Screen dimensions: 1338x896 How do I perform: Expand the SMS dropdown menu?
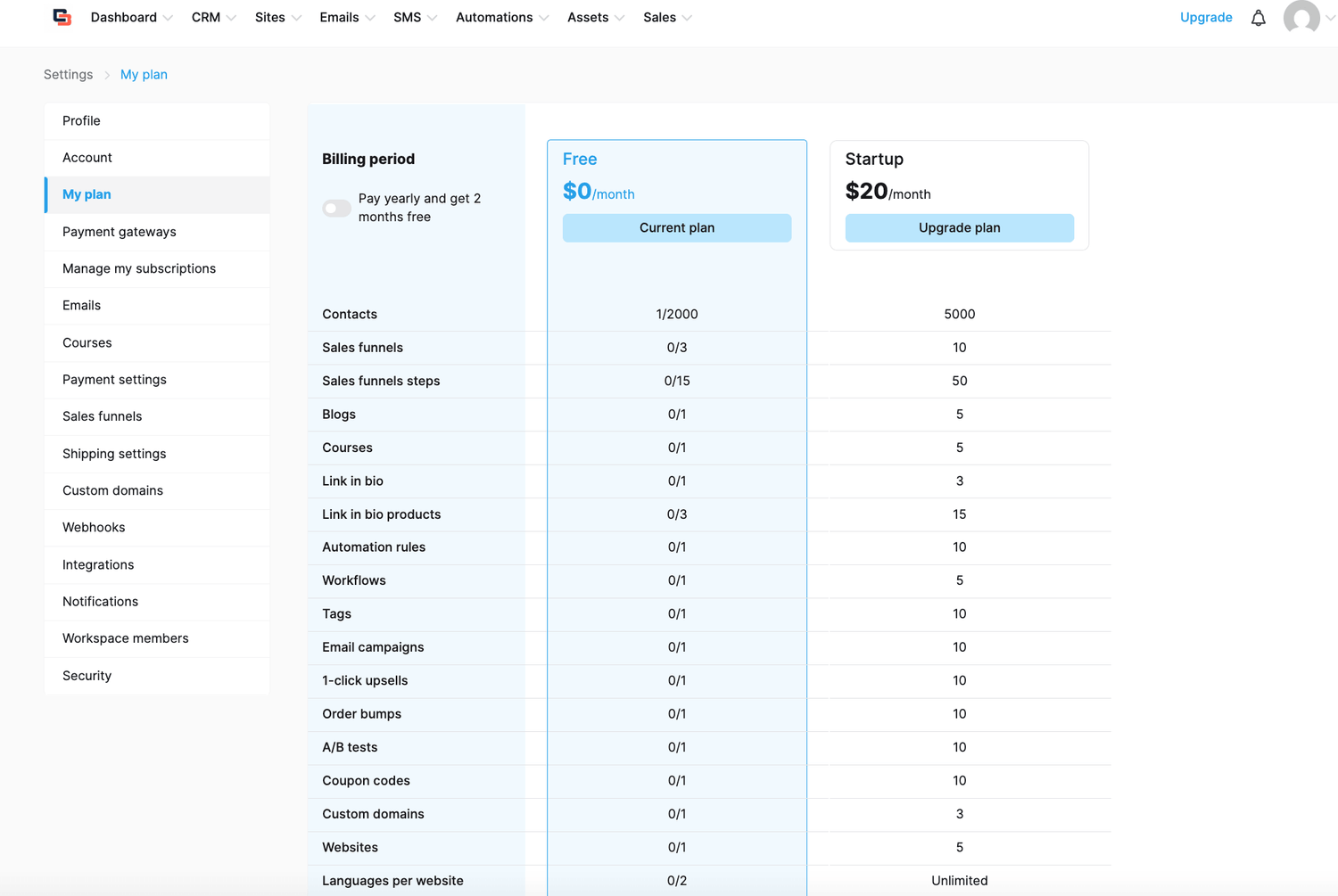point(416,18)
